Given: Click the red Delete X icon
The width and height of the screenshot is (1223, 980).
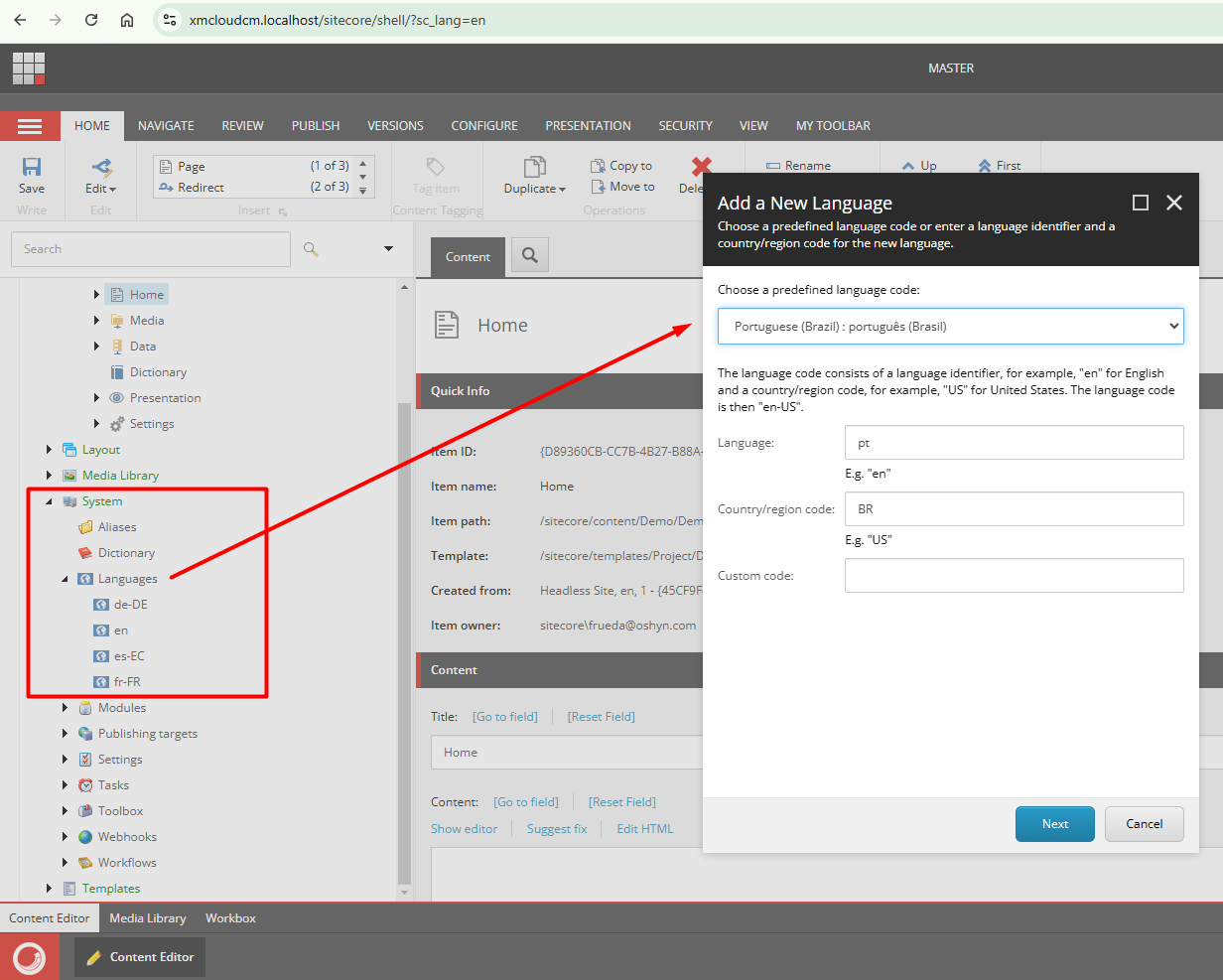Looking at the screenshot, I should pos(702,167).
